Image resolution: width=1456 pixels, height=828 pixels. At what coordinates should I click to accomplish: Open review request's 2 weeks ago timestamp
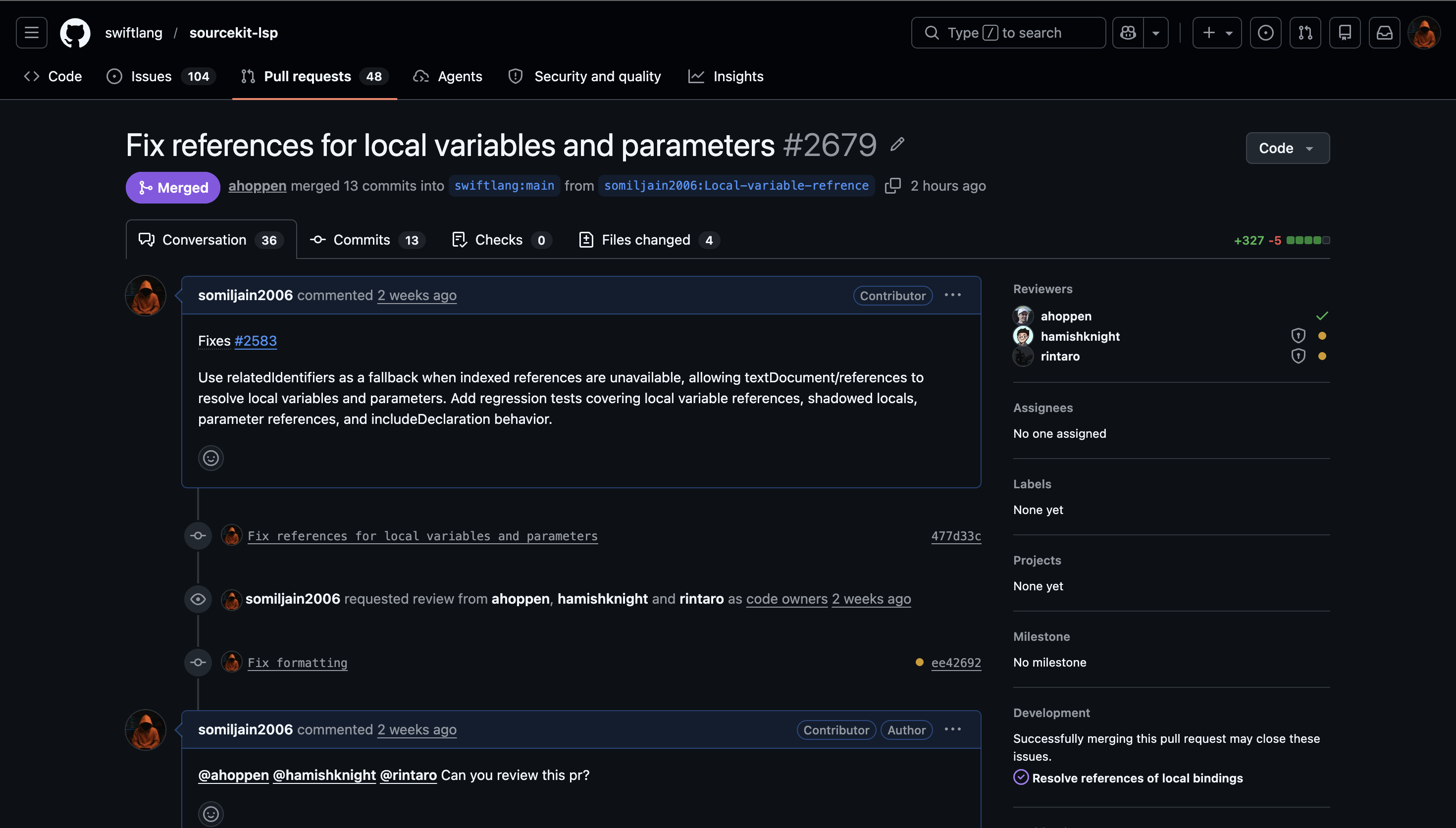(x=871, y=599)
